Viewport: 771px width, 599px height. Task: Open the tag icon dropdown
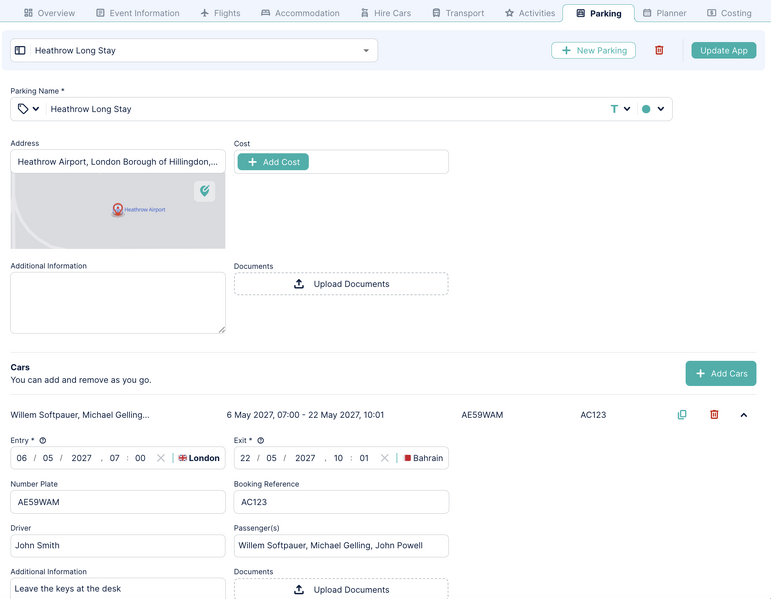[29, 109]
